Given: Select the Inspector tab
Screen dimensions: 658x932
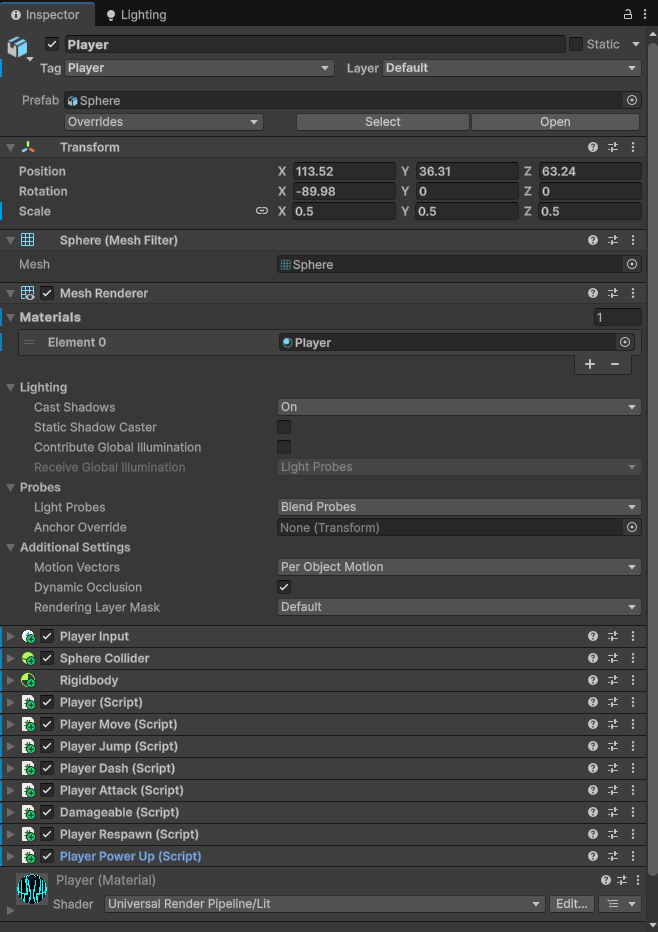Looking at the screenshot, I should pyautogui.click(x=45, y=15).
